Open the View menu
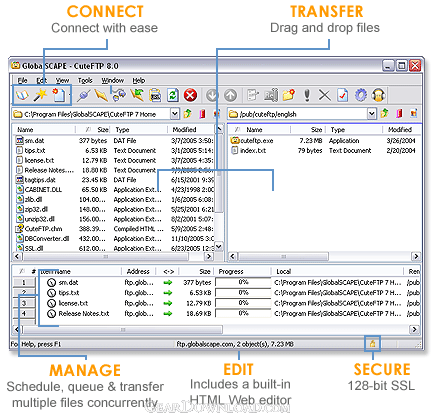 pos(62,80)
